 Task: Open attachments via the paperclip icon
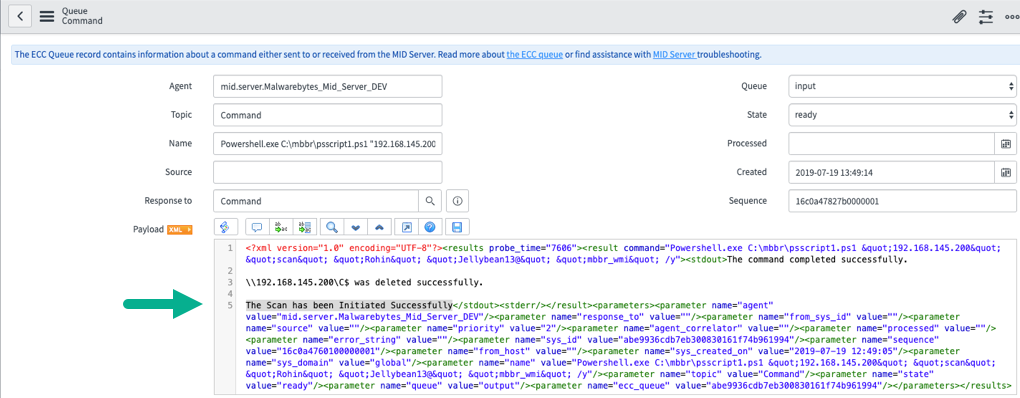coord(959,18)
